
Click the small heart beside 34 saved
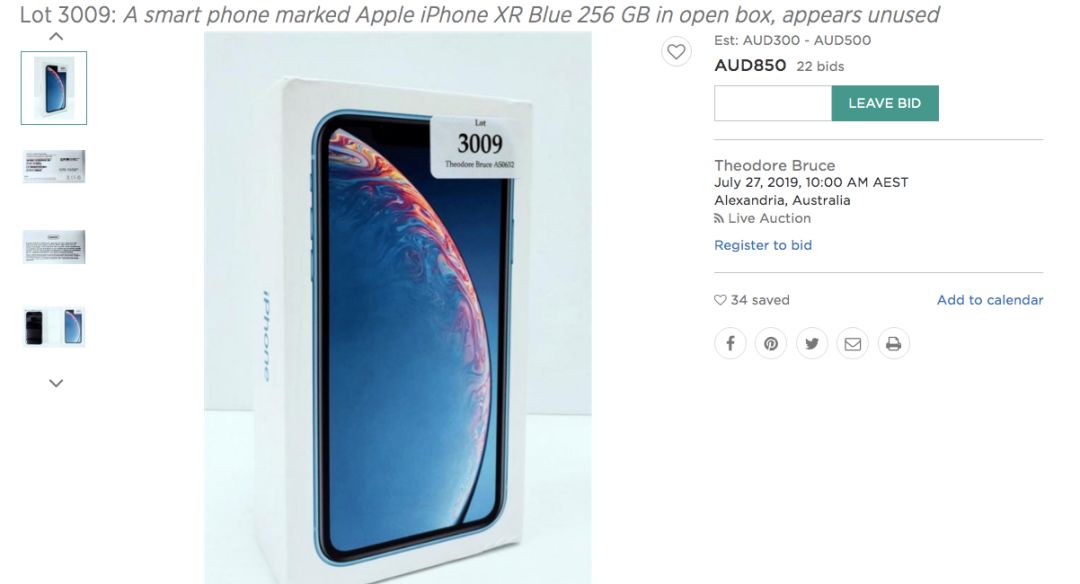click(720, 300)
